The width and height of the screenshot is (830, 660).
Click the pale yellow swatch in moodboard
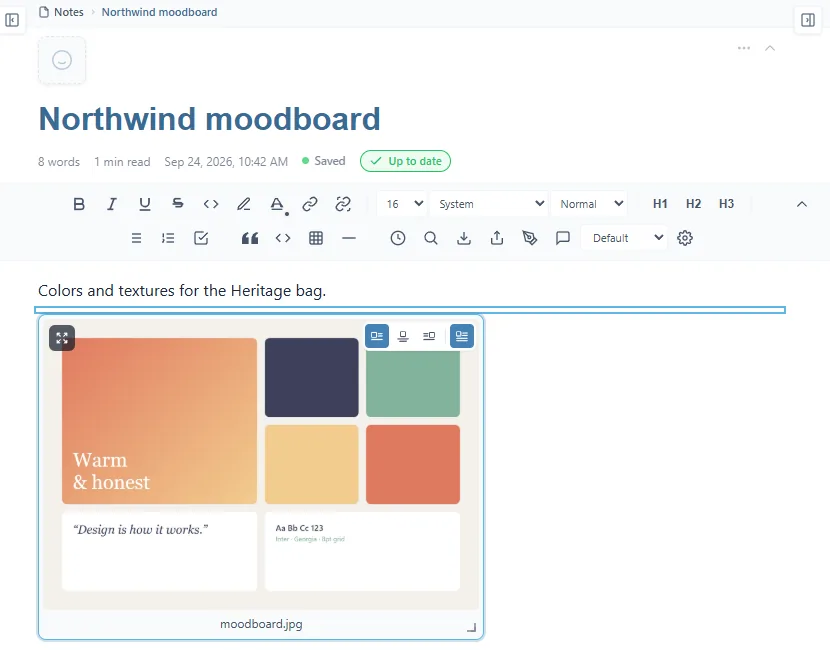coord(312,464)
